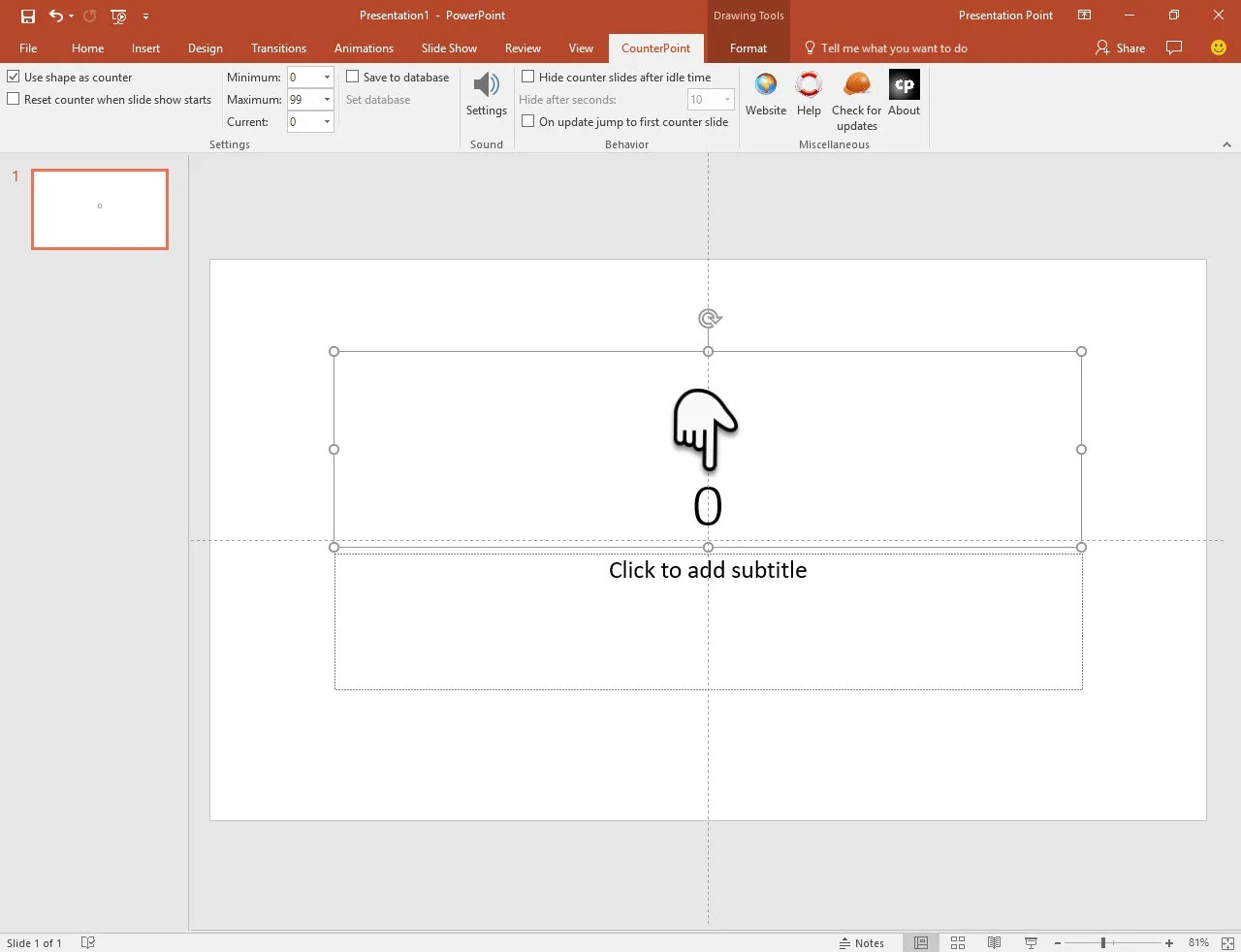Expand the Current value dropdown
Viewport: 1241px width, 952px height.
tap(327, 122)
